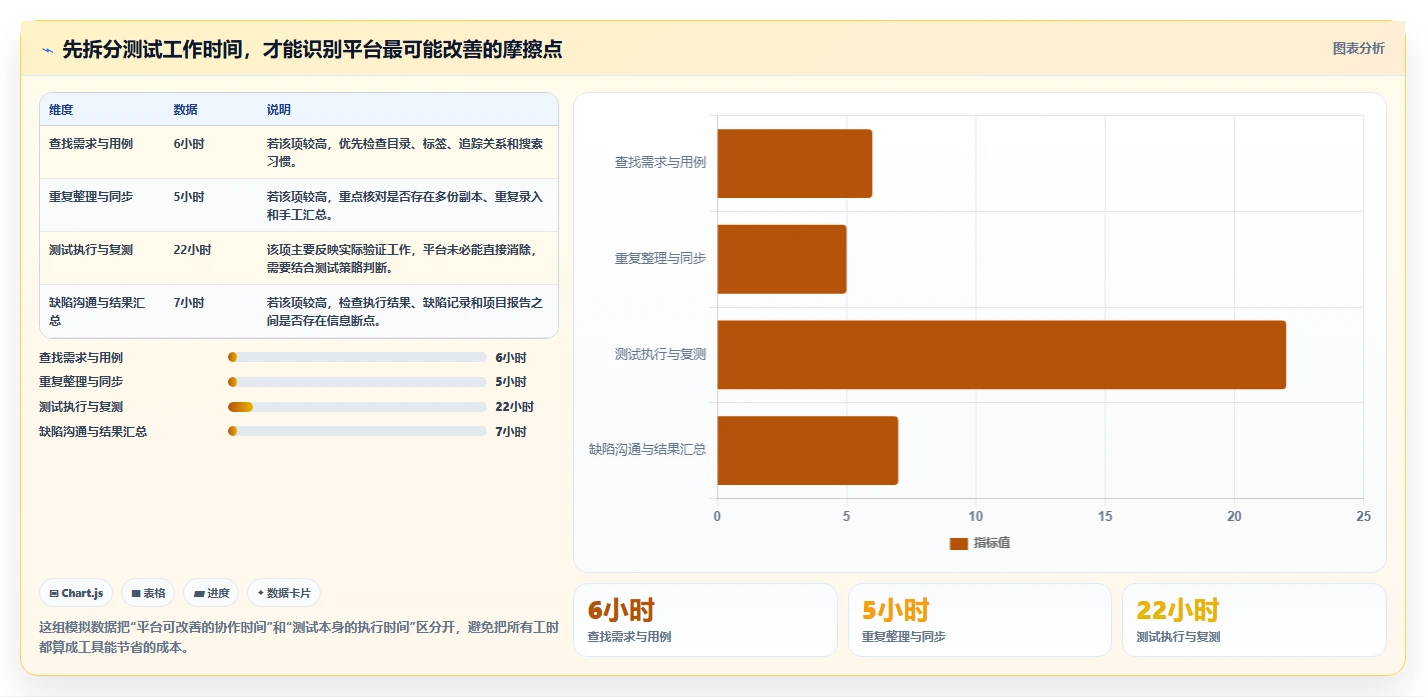Image resolution: width=1426 pixels, height=697 pixels.
Task: Click 缺陷沟通与结果汇总 in the table
Action: (97, 311)
